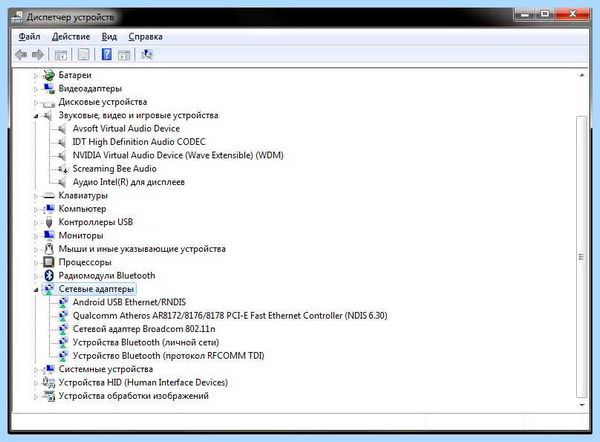Click the Properties toolbar icon
Image resolution: width=600 pixels, height=442 pixels.
click(83, 55)
